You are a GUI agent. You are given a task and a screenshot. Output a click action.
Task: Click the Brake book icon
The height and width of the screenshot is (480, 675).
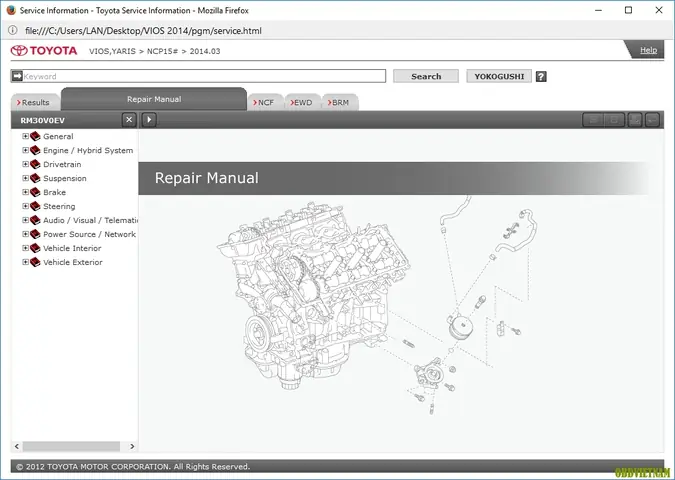click(35, 192)
